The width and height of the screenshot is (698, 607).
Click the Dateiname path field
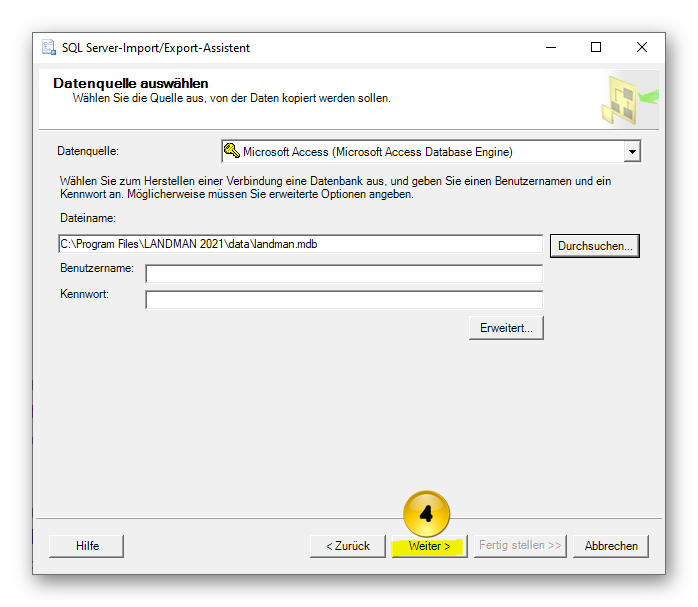[x=300, y=244]
